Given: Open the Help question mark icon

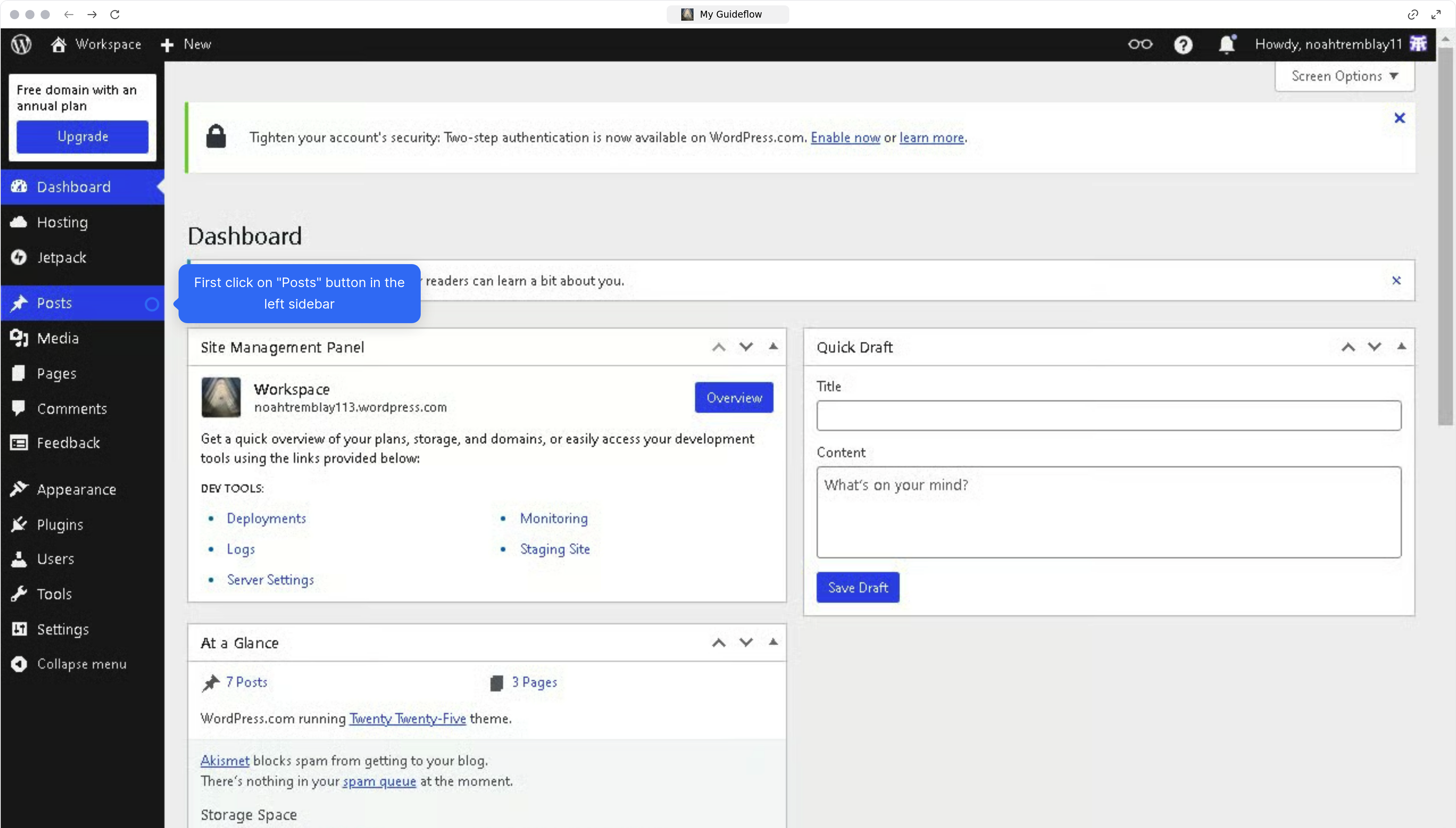Looking at the screenshot, I should pos(1183,44).
